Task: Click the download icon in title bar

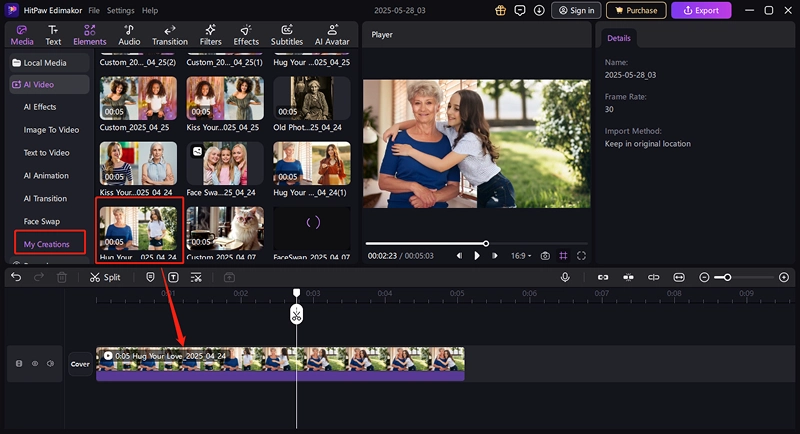Action: pyautogui.click(x=539, y=10)
